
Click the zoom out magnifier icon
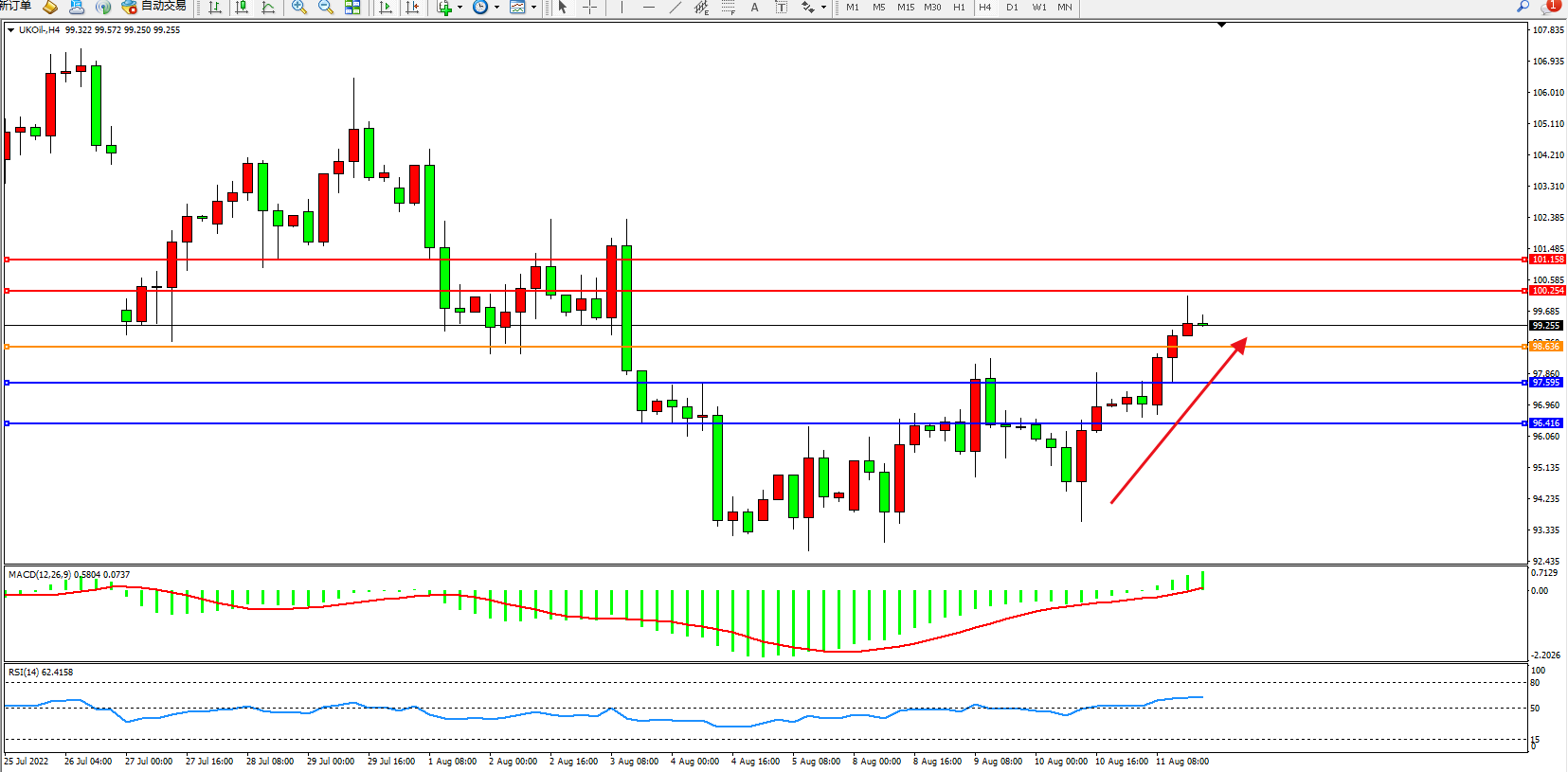(326, 8)
